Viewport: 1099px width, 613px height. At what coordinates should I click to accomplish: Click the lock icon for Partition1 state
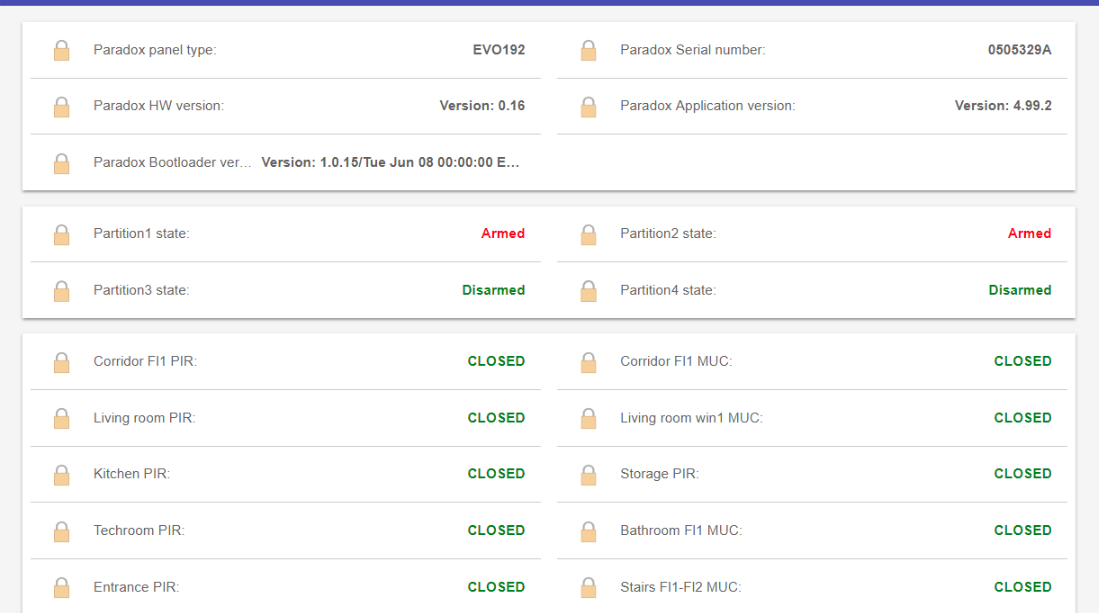pyautogui.click(x=61, y=234)
